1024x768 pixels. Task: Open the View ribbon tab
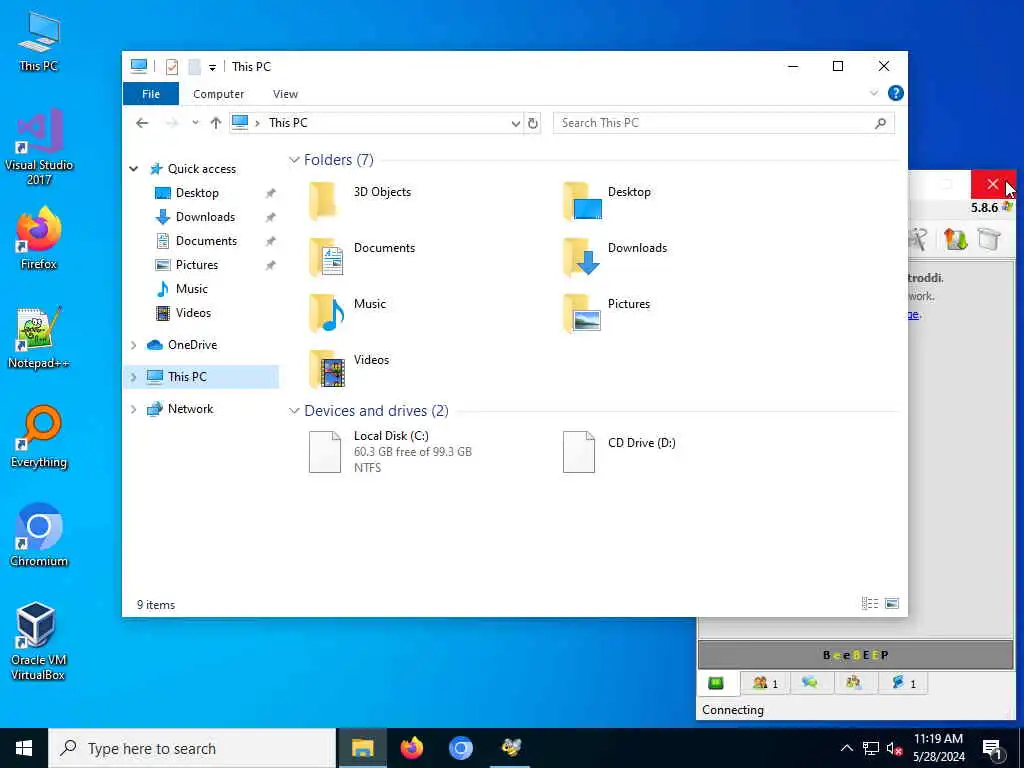pos(285,94)
